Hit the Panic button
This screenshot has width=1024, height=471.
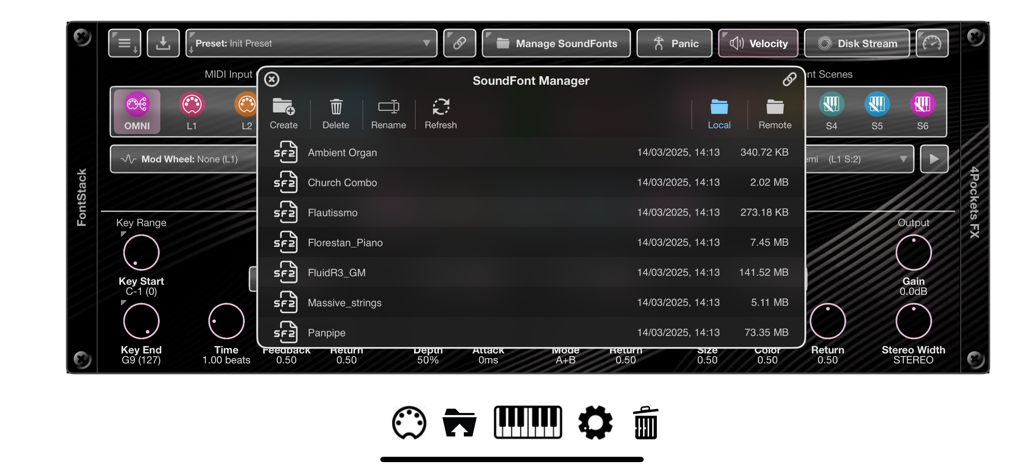(675, 44)
